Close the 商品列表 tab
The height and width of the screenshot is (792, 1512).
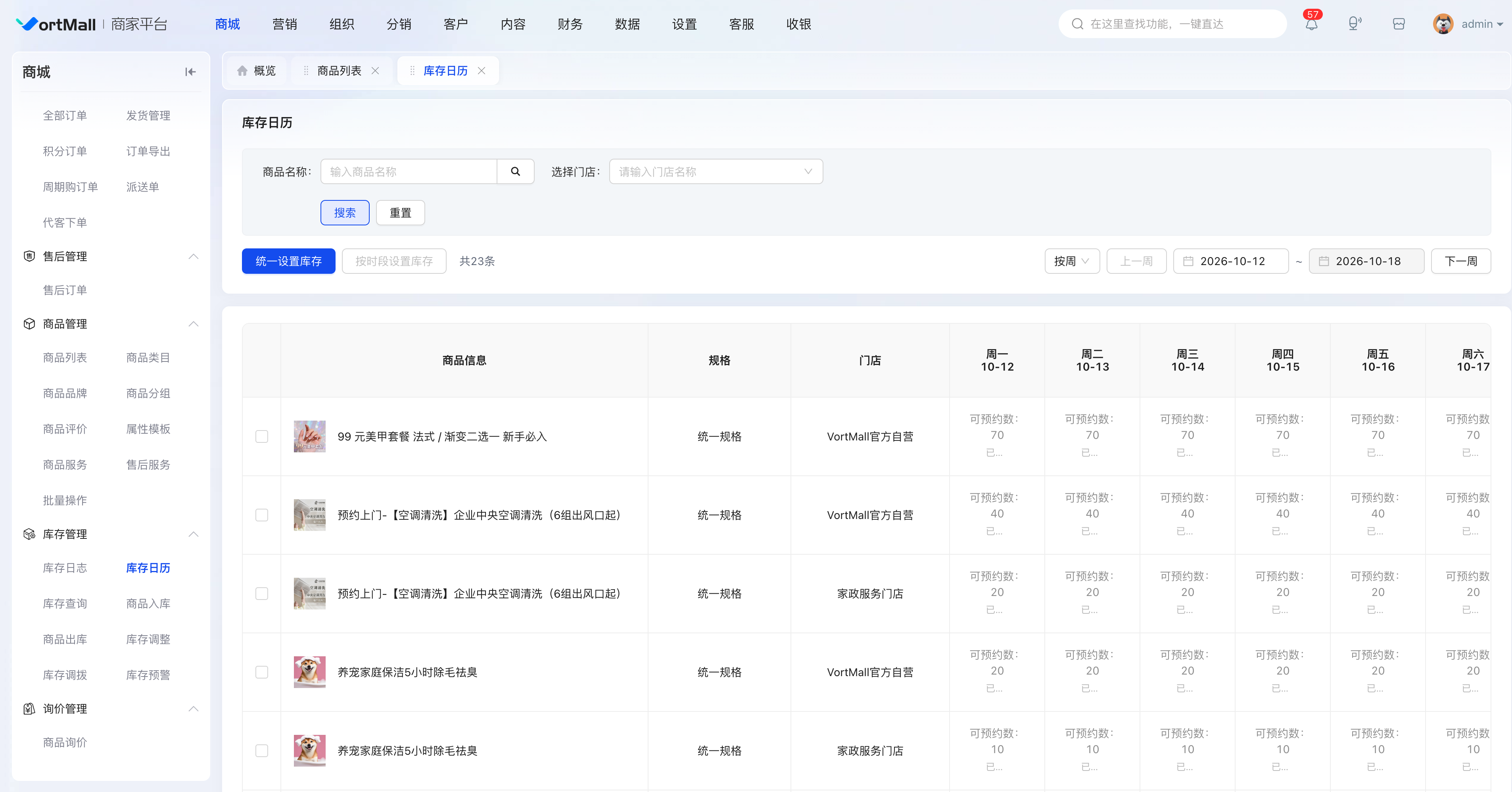click(x=375, y=71)
